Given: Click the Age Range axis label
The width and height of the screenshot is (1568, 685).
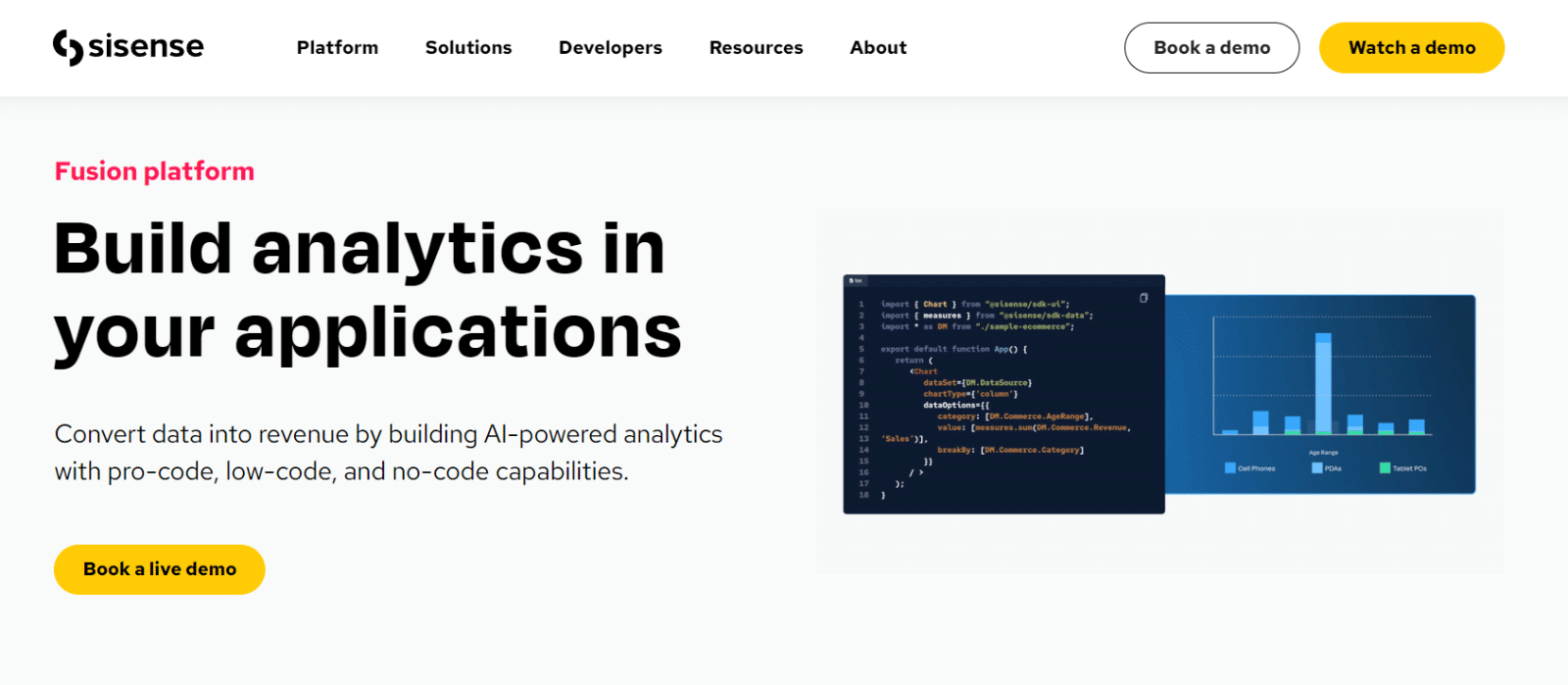Looking at the screenshot, I should click(x=1323, y=453).
